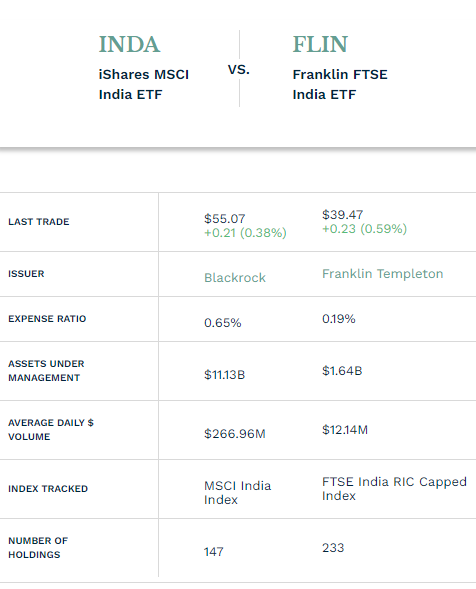This screenshot has width=476, height=589.
Task: Click the Franklin Templeton issuer link
Action: (382, 274)
